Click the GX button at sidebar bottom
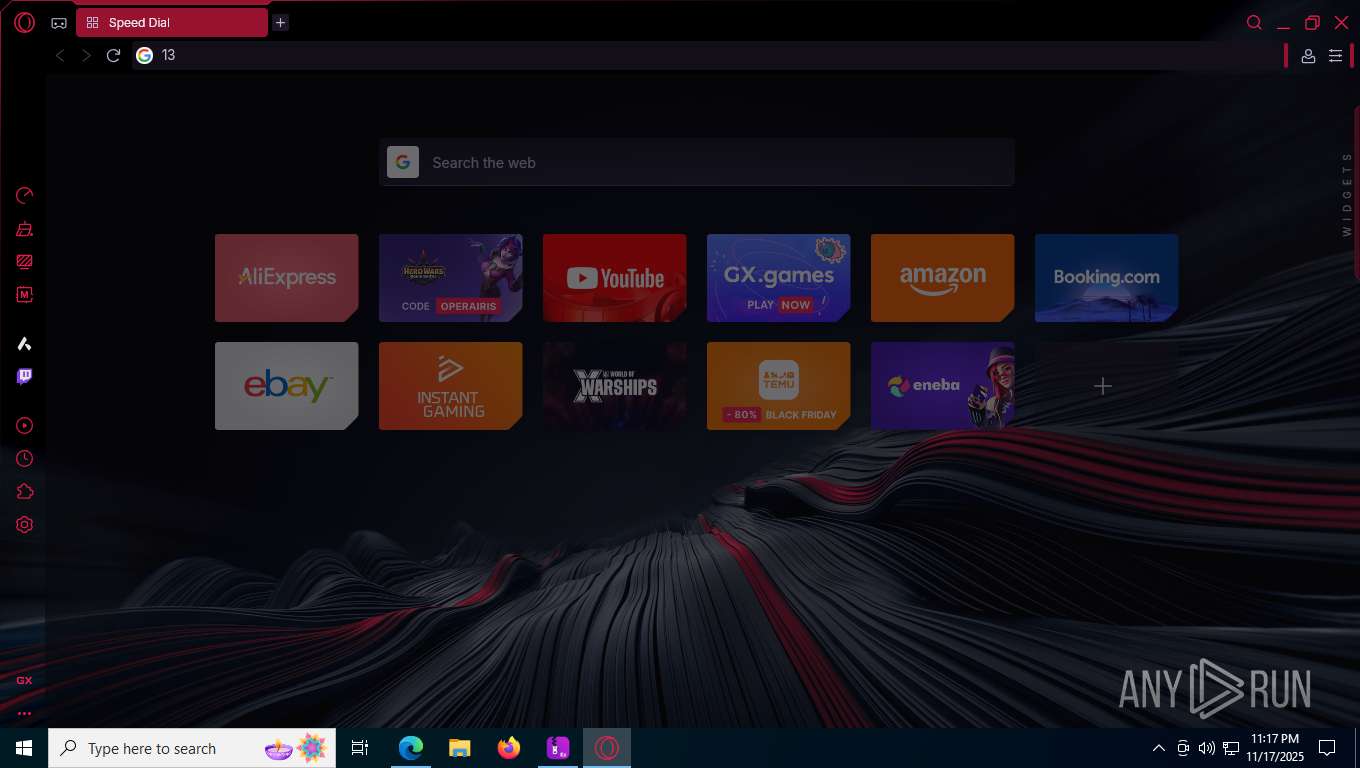This screenshot has height=768, width=1360. tap(24, 680)
